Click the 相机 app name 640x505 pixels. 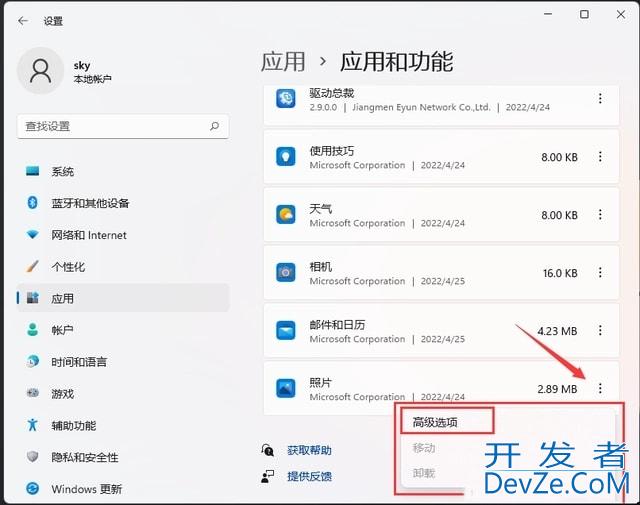pos(320,267)
